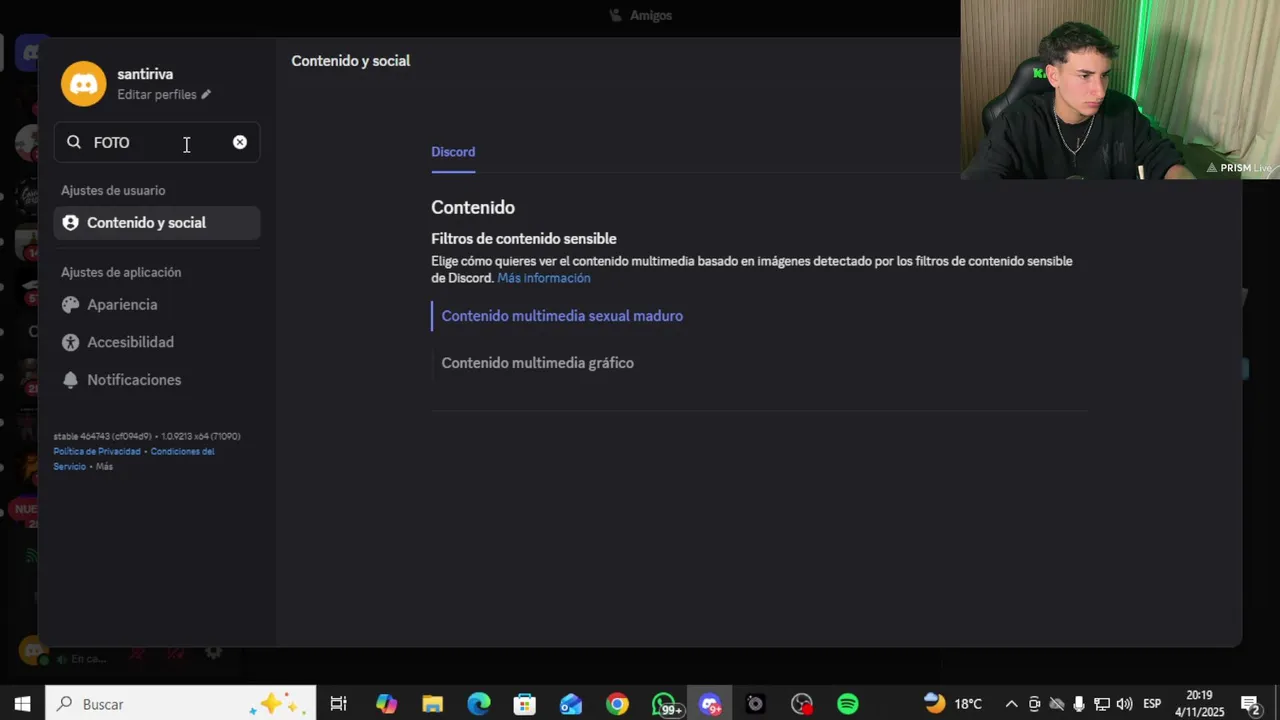Click the santiriva username text
Image resolution: width=1280 pixels, height=720 pixels.
pos(145,74)
